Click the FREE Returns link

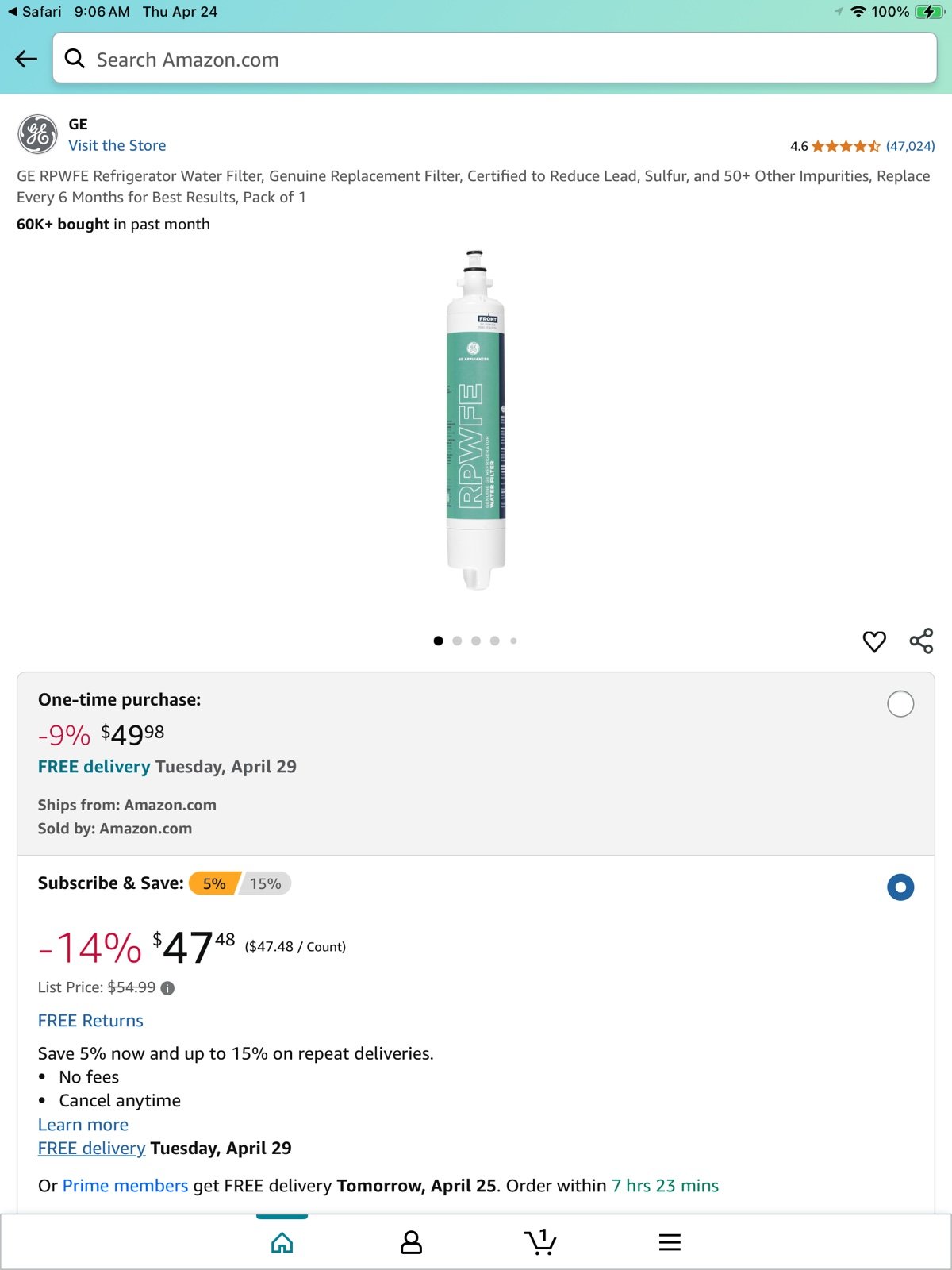[90, 1021]
